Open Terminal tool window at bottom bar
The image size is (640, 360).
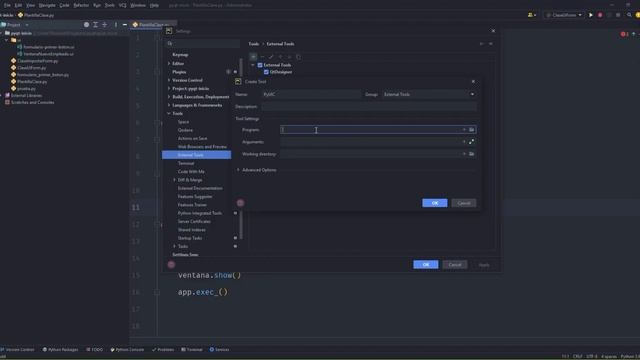[192, 350]
